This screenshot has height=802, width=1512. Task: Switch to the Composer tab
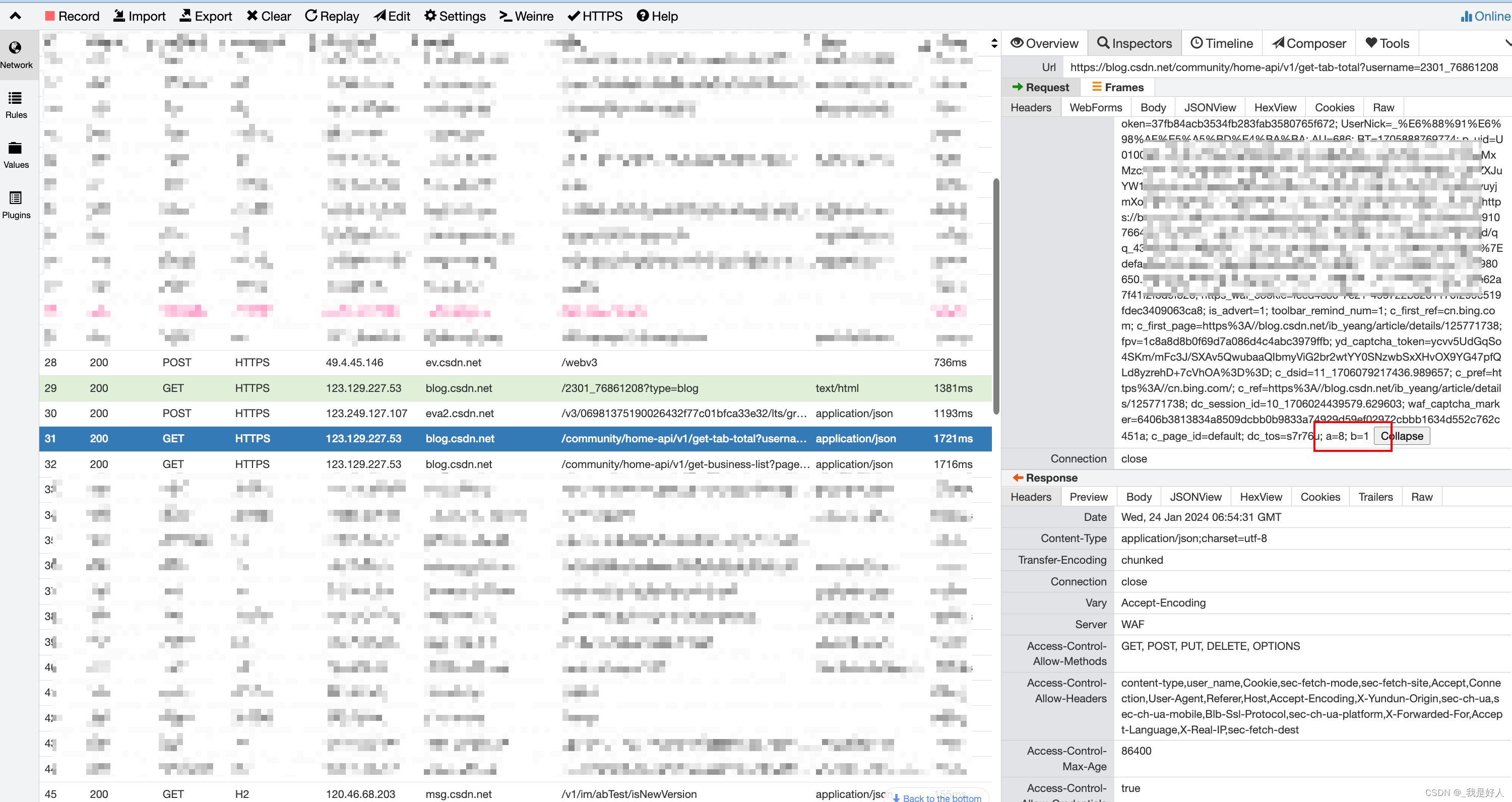coord(1308,43)
